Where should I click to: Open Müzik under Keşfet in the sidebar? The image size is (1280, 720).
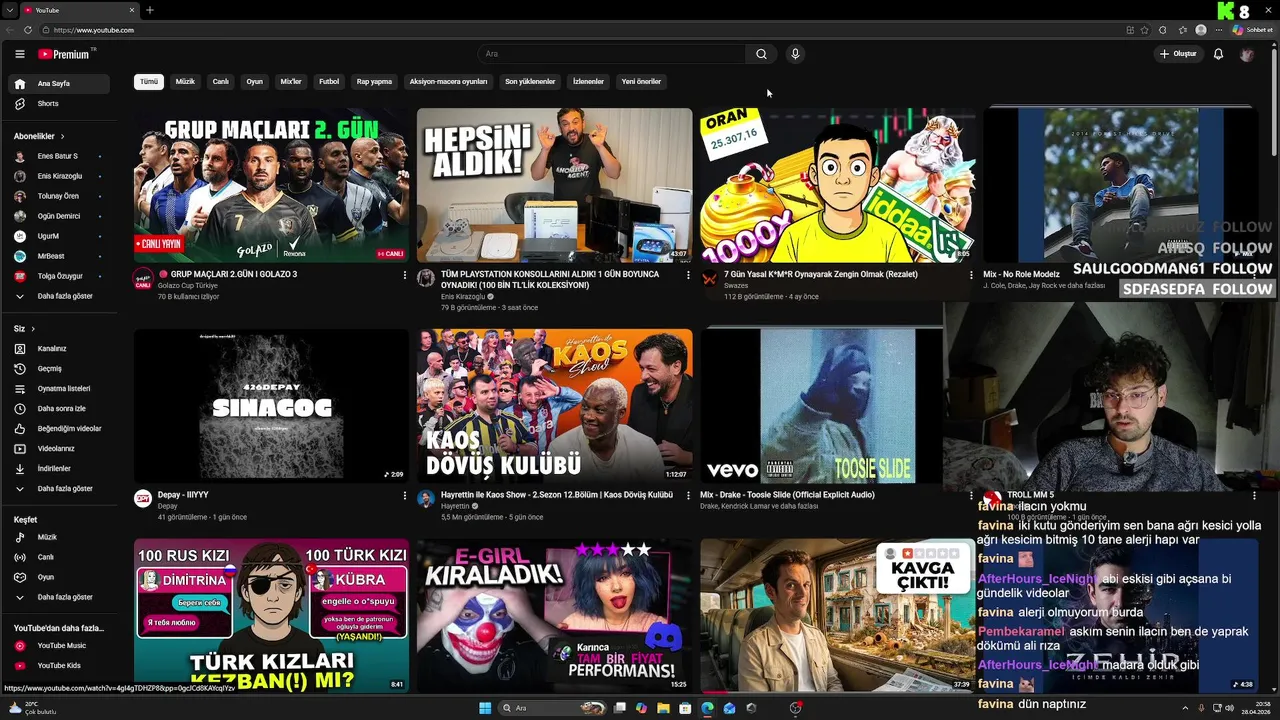click(x=59, y=538)
